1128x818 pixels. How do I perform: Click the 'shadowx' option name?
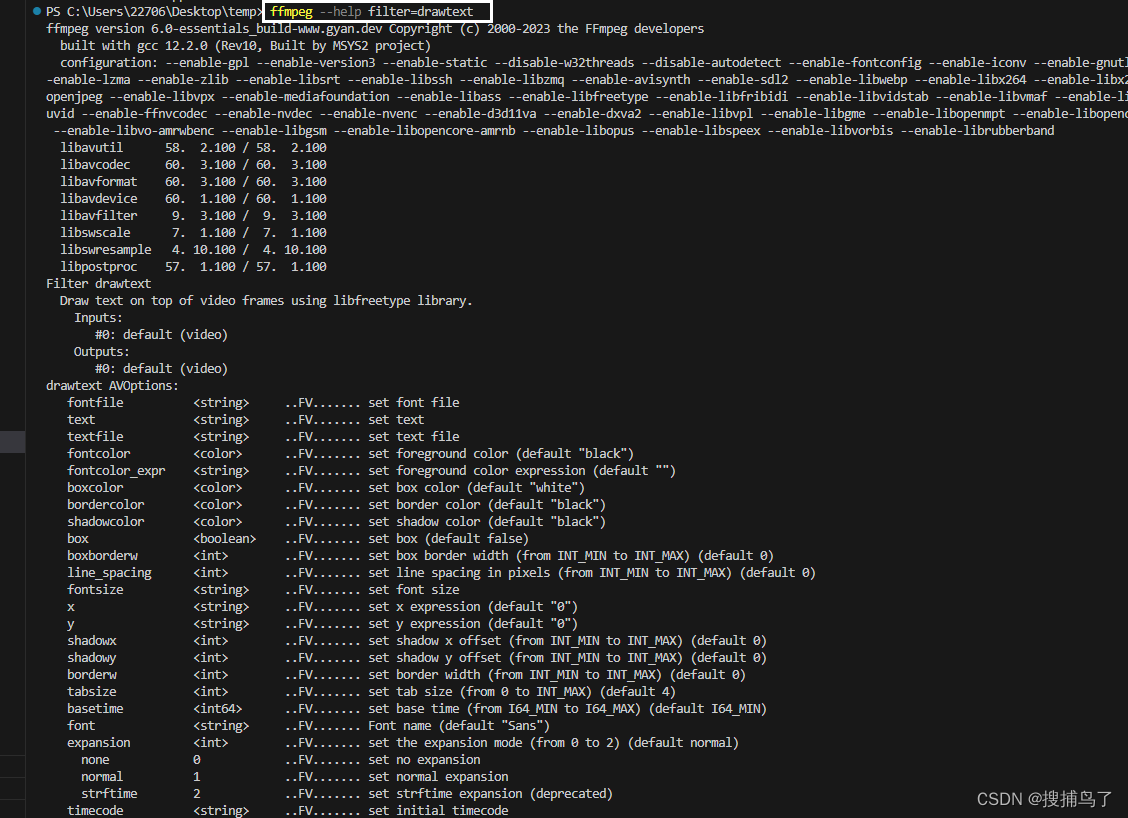point(91,641)
